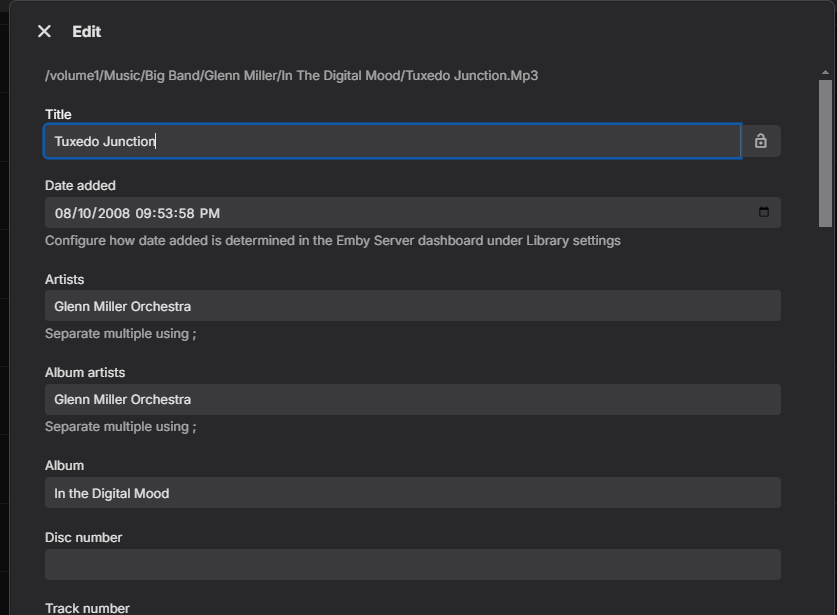The height and width of the screenshot is (615, 837).
Task: Click the Separate multiple using hint under Artists
Action: coord(121,333)
